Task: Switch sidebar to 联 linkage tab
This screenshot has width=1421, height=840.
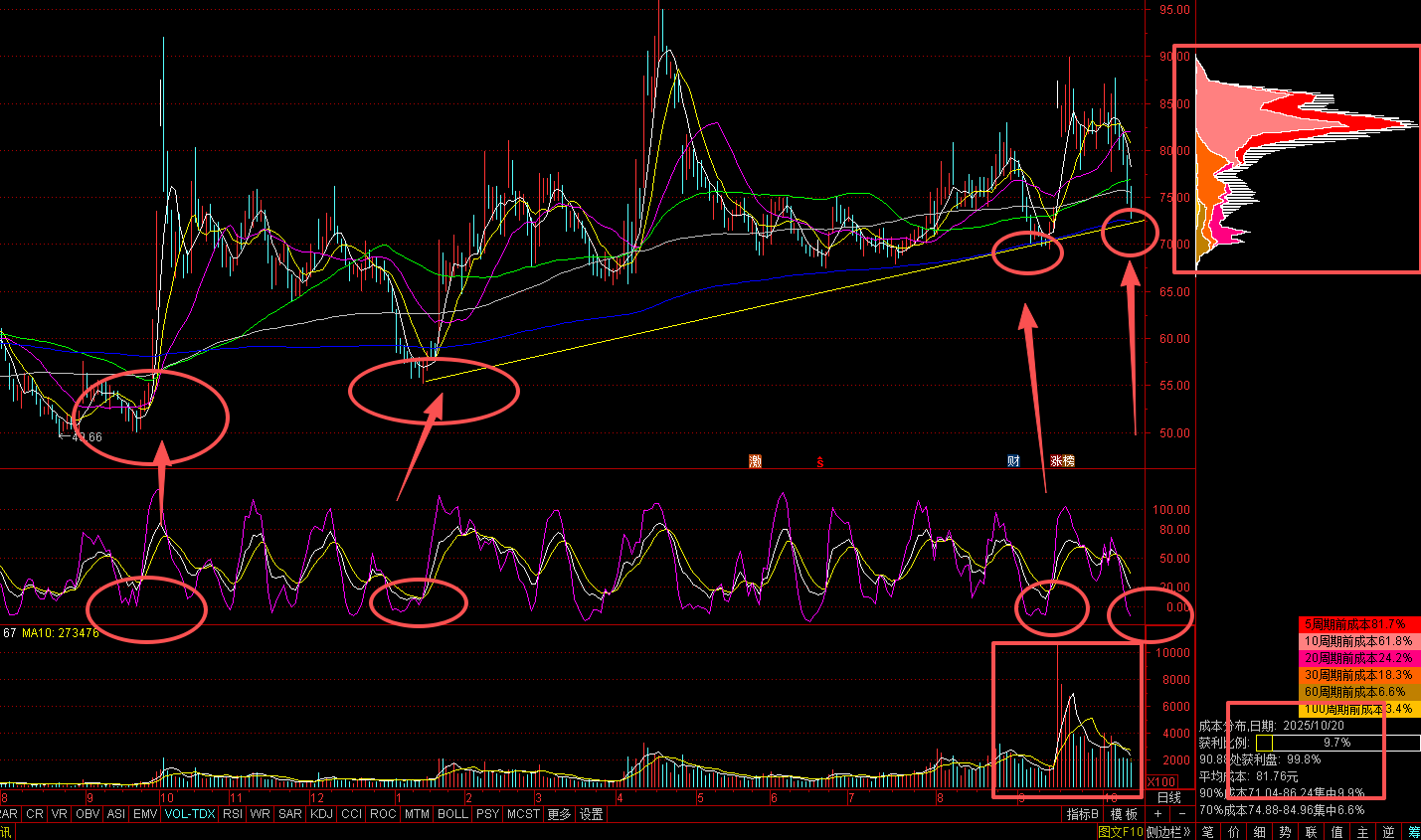Action: 1312,832
